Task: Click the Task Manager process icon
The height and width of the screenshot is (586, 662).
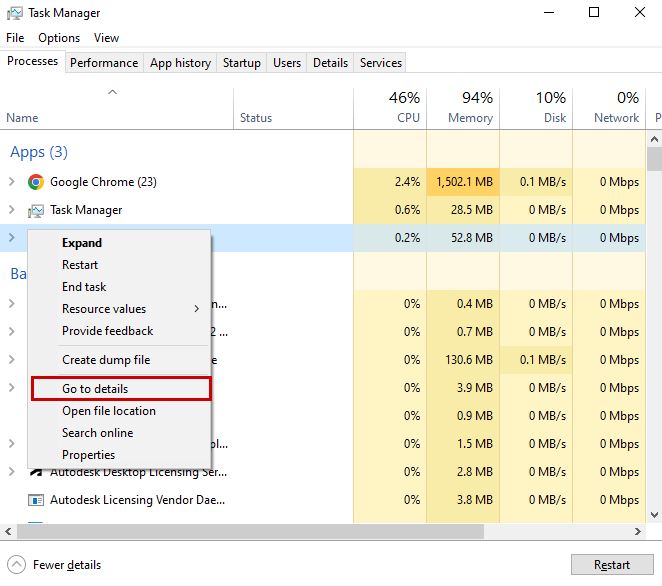Action: pyautogui.click(x=36, y=210)
